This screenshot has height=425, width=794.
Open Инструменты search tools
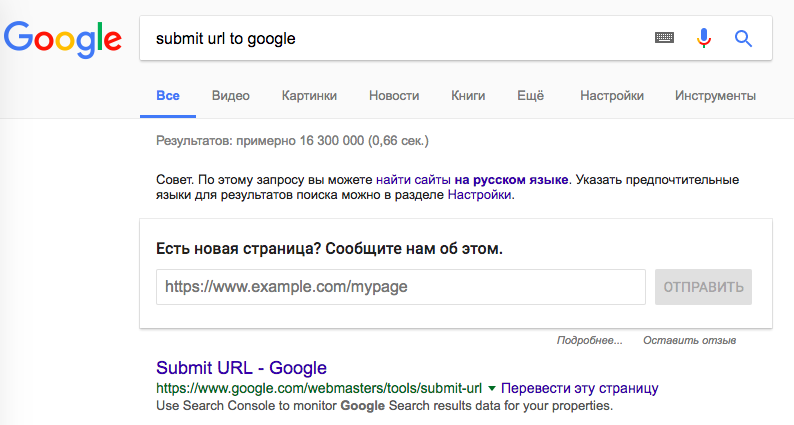pos(715,96)
